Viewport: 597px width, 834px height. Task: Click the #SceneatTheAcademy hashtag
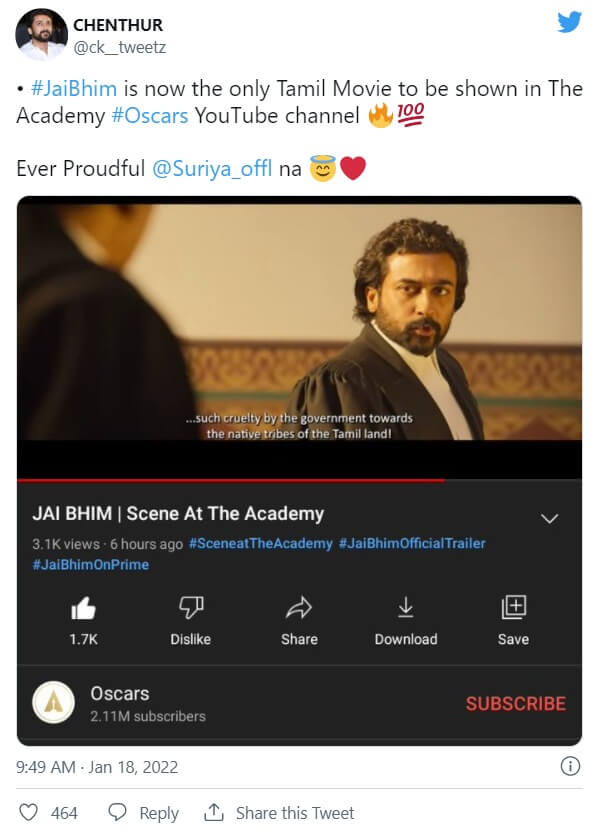point(261,544)
